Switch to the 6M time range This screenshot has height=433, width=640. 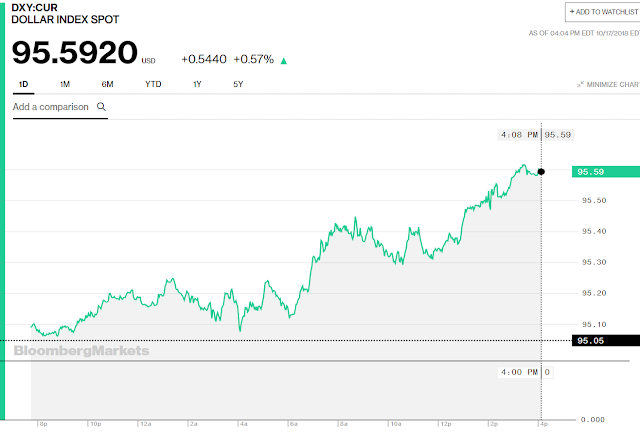point(107,84)
